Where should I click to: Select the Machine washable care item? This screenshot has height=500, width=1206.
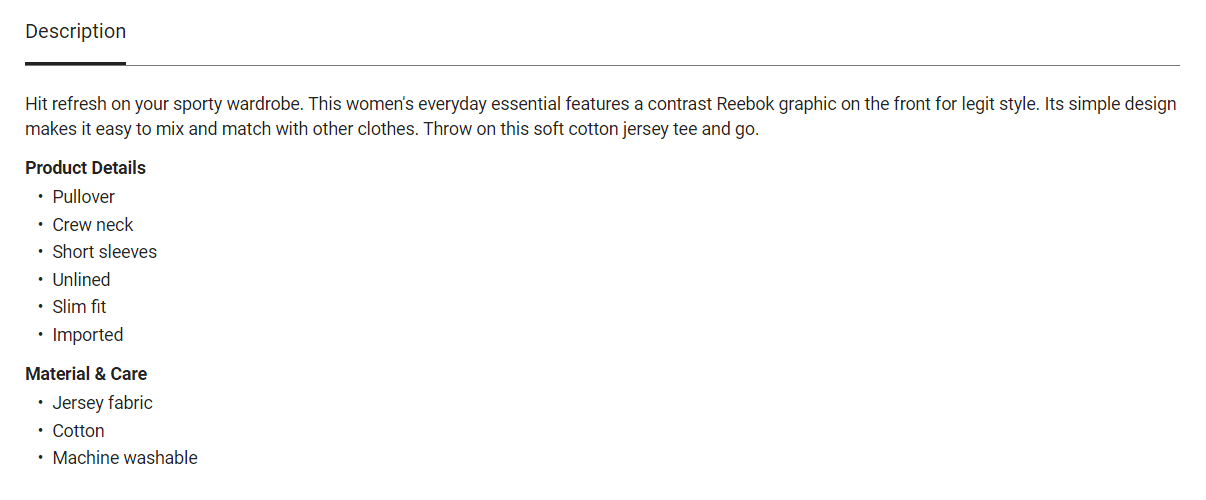click(125, 458)
